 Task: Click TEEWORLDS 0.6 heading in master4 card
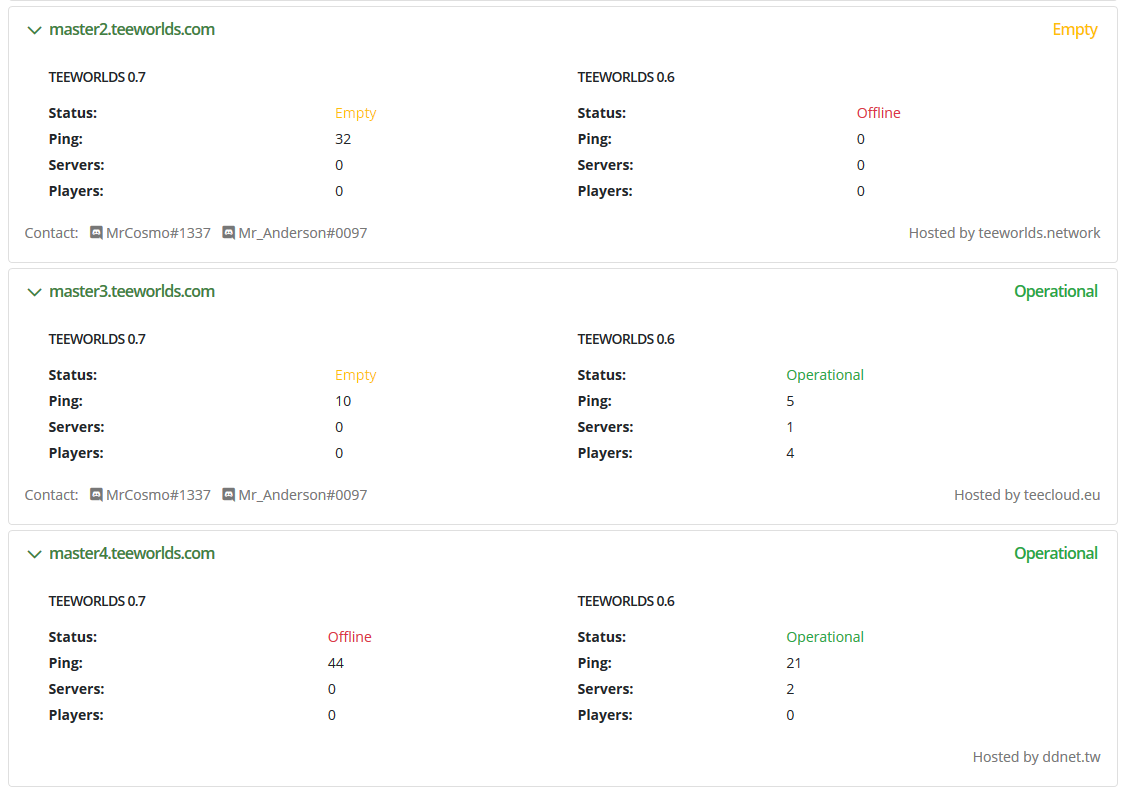click(x=626, y=602)
